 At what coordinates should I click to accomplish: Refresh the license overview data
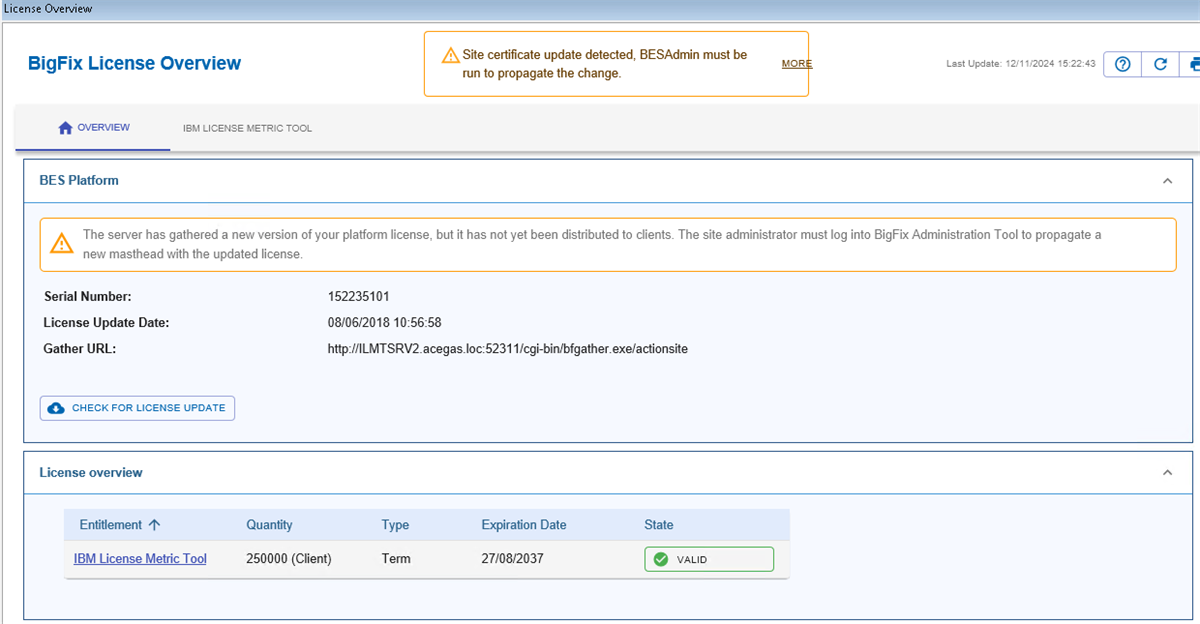pyautogui.click(x=1160, y=63)
